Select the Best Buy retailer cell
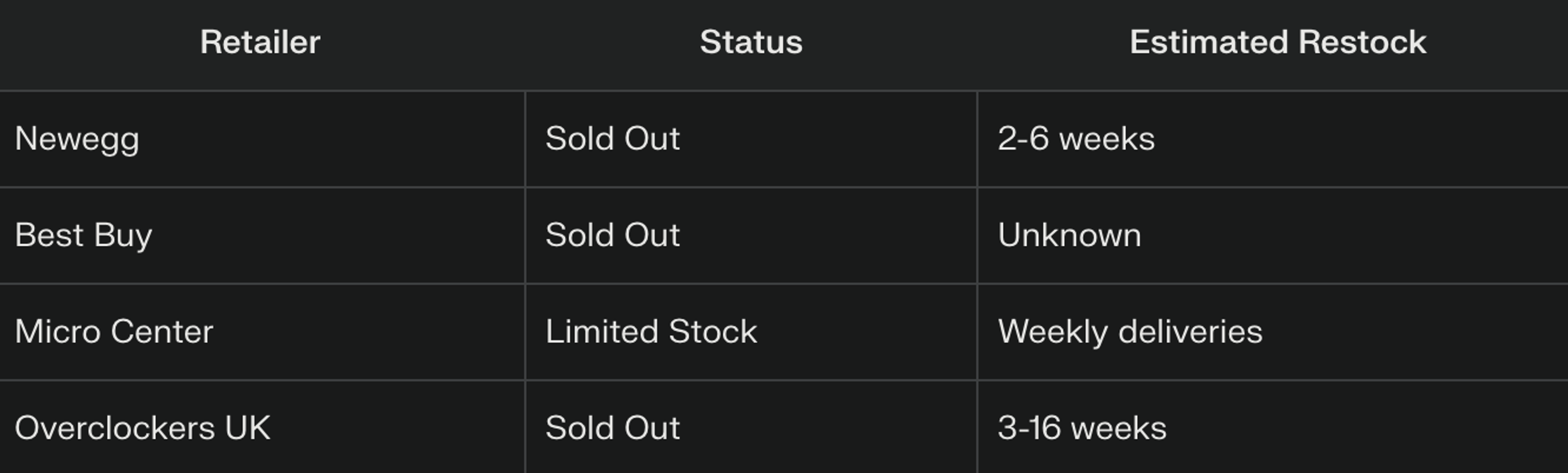 (x=262, y=235)
